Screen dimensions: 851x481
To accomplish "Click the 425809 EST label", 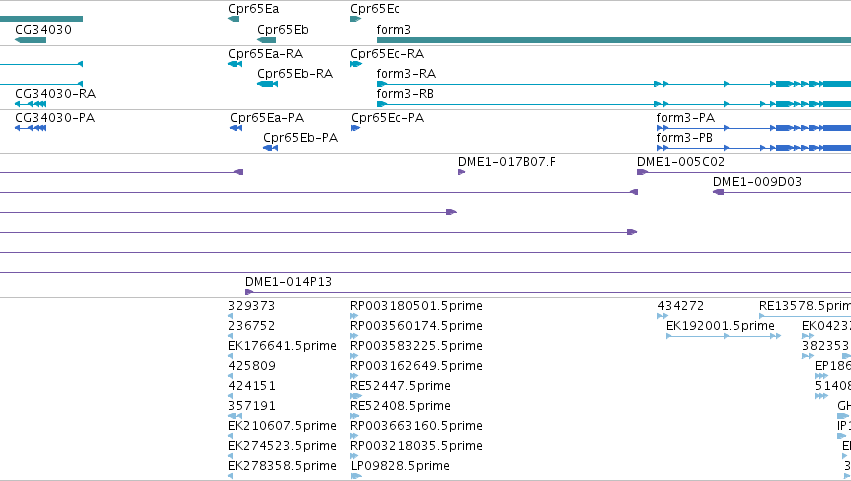I will (252, 366).
